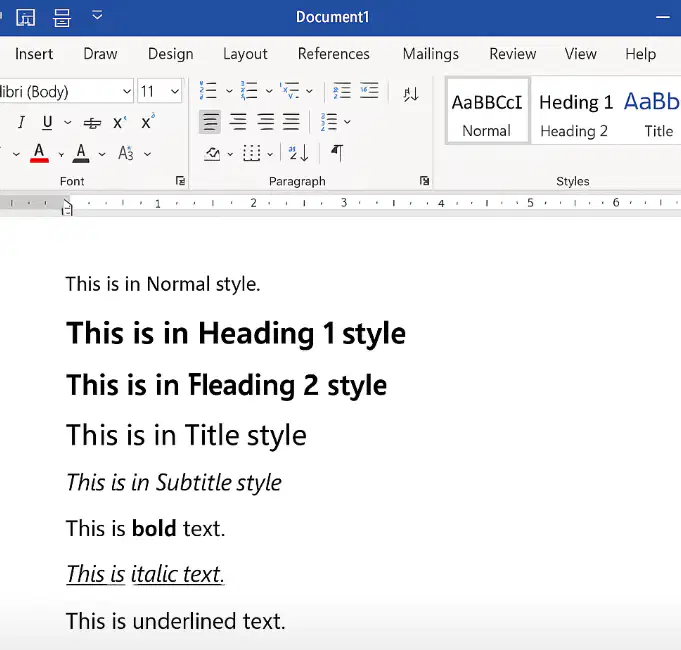
Task: Expand the Bullets dropdown arrow
Action: coord(229,91)
